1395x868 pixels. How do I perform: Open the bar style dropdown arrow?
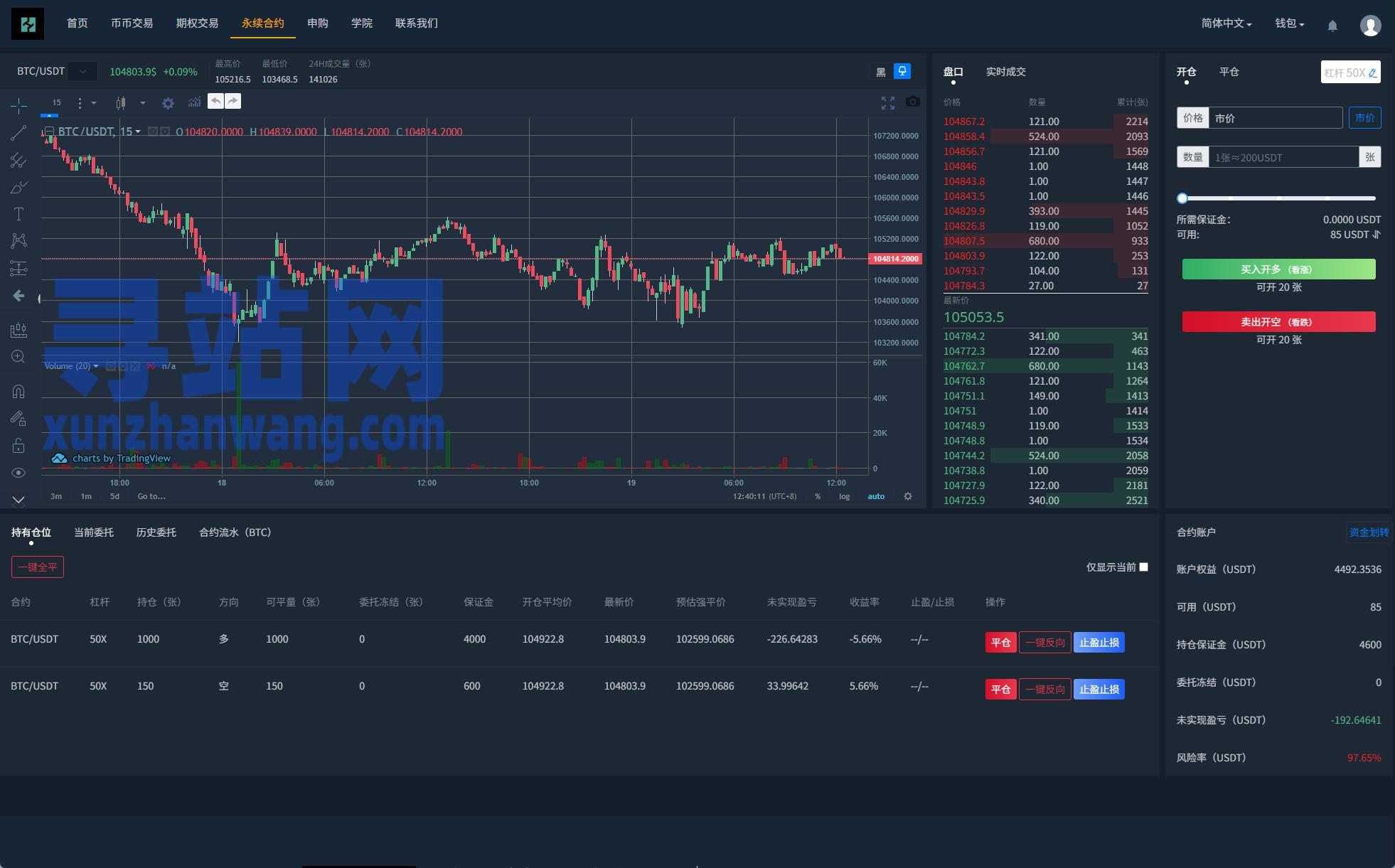143,103
